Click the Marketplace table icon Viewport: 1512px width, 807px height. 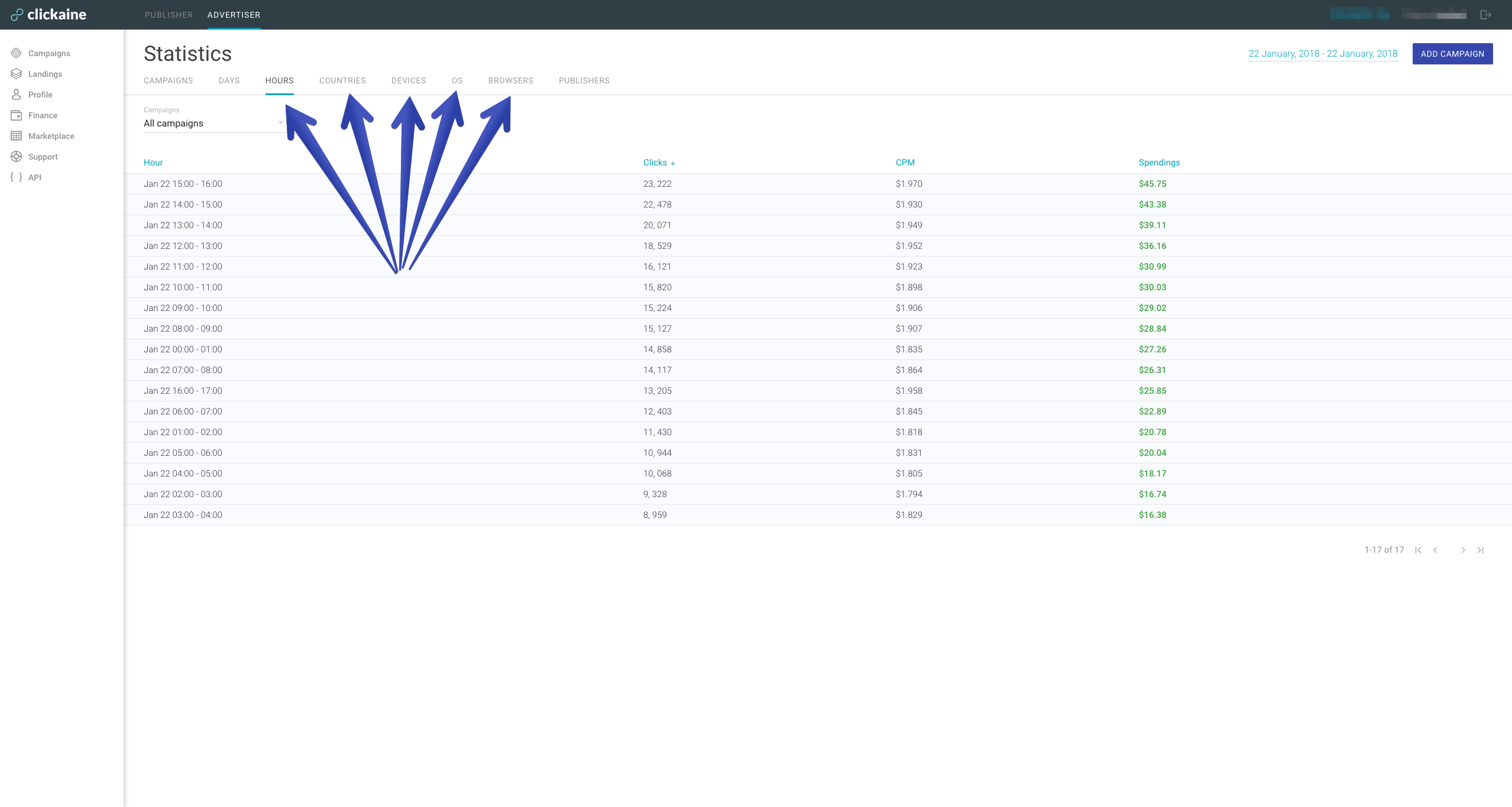(x=16, y=136)
